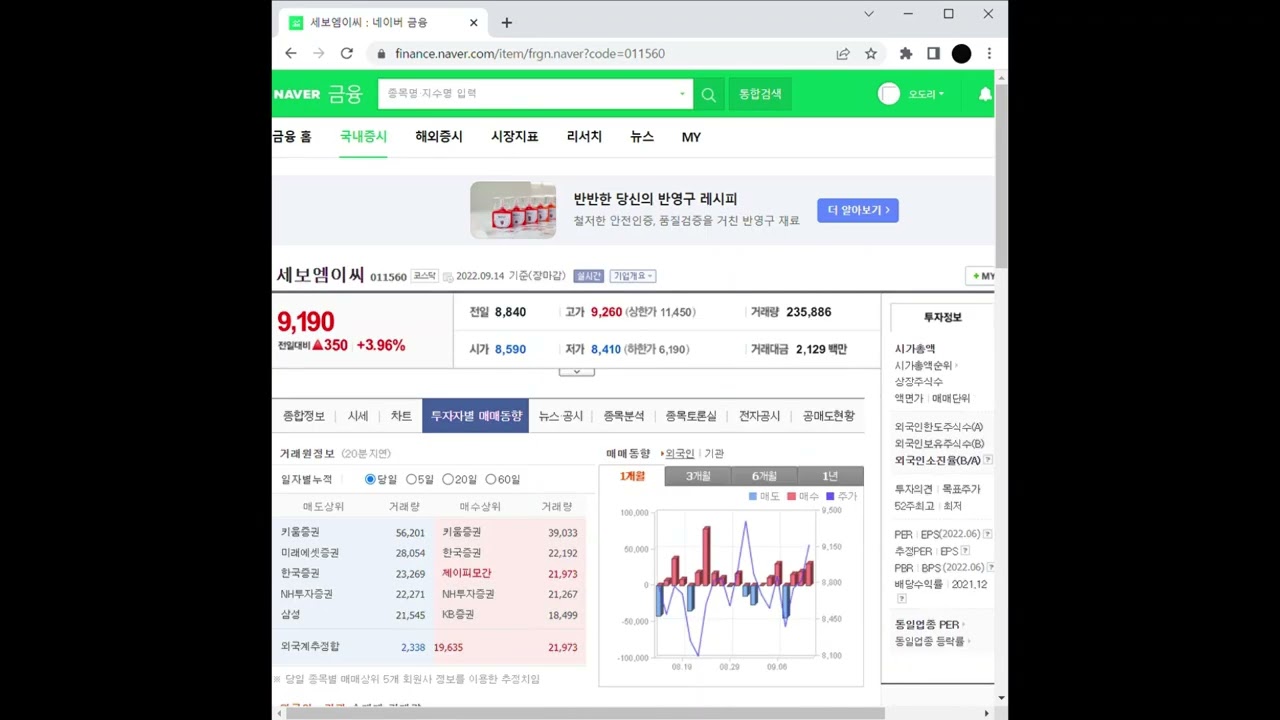
Task: Open the 국내증시 menu
Action: click(x=363, y=137)
